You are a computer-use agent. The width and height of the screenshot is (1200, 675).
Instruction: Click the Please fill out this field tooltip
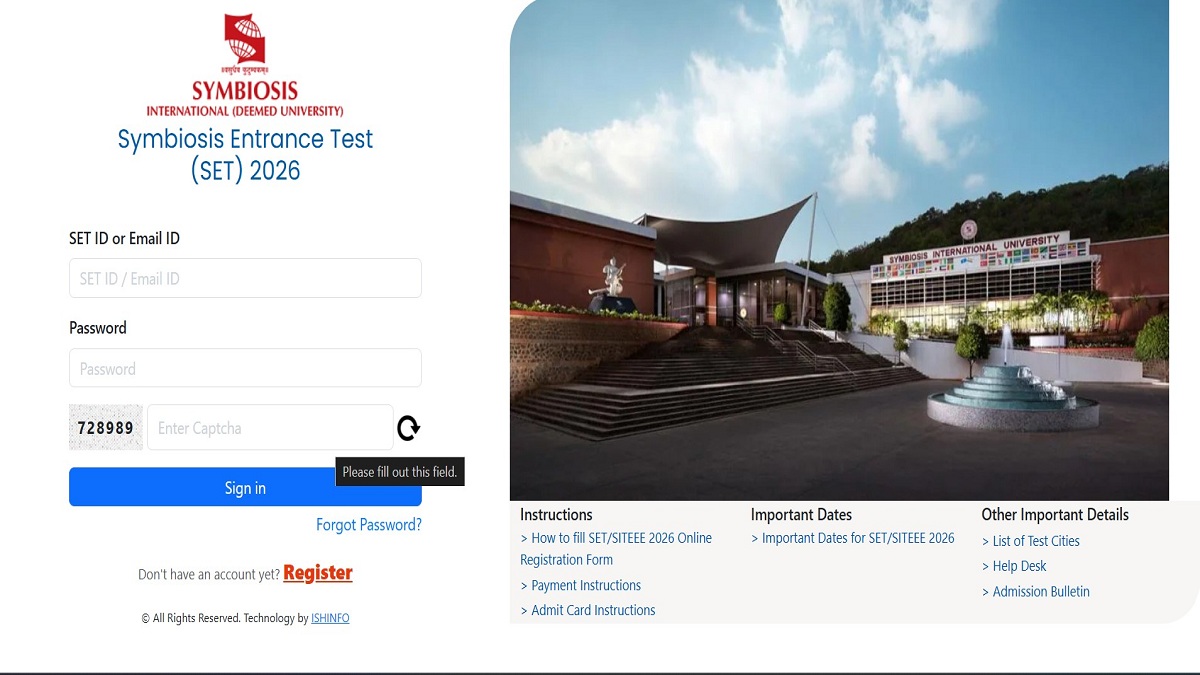click(x=400, y=472)
